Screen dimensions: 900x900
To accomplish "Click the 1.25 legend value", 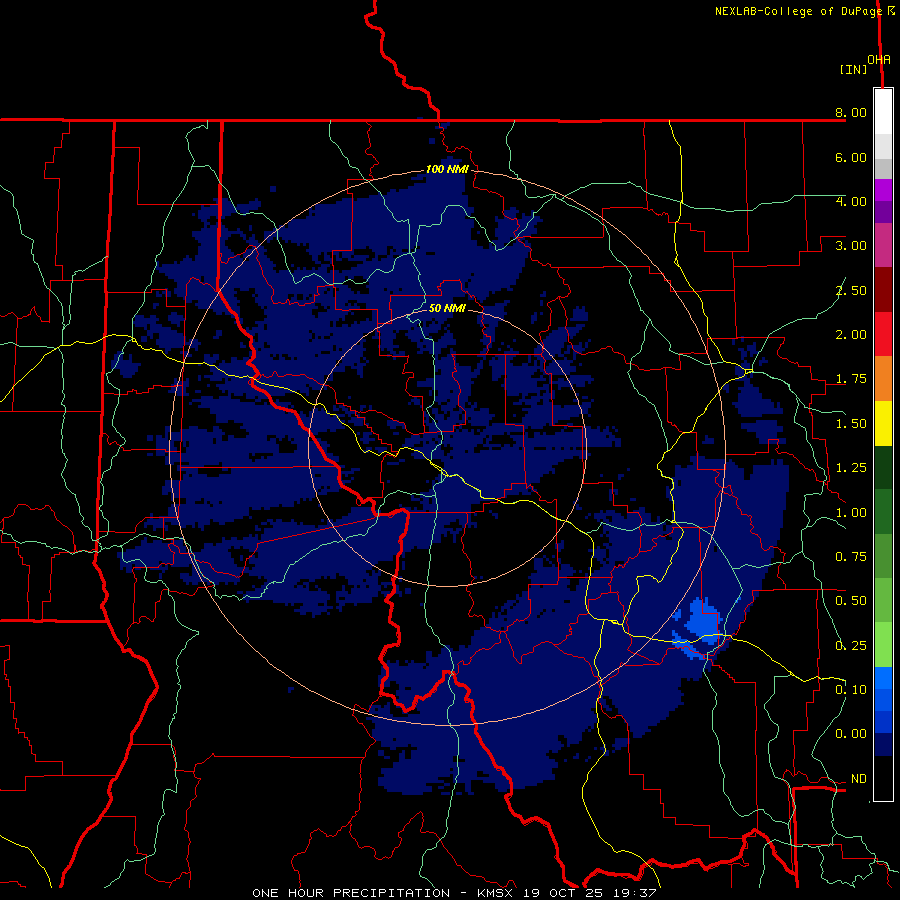I will point(851,468).
